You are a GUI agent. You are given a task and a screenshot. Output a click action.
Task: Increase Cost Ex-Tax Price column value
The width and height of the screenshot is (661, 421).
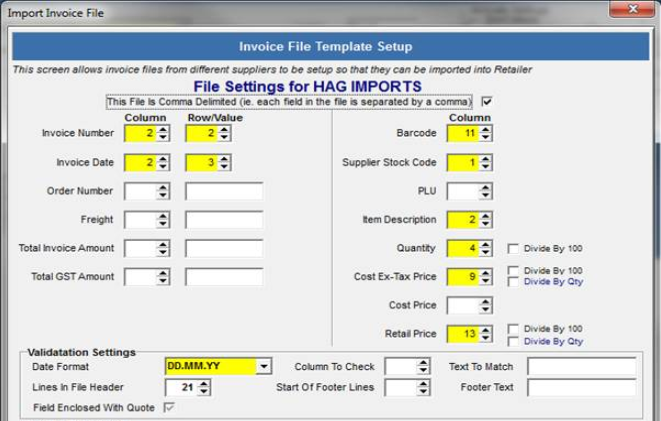[x=486, y=273]
